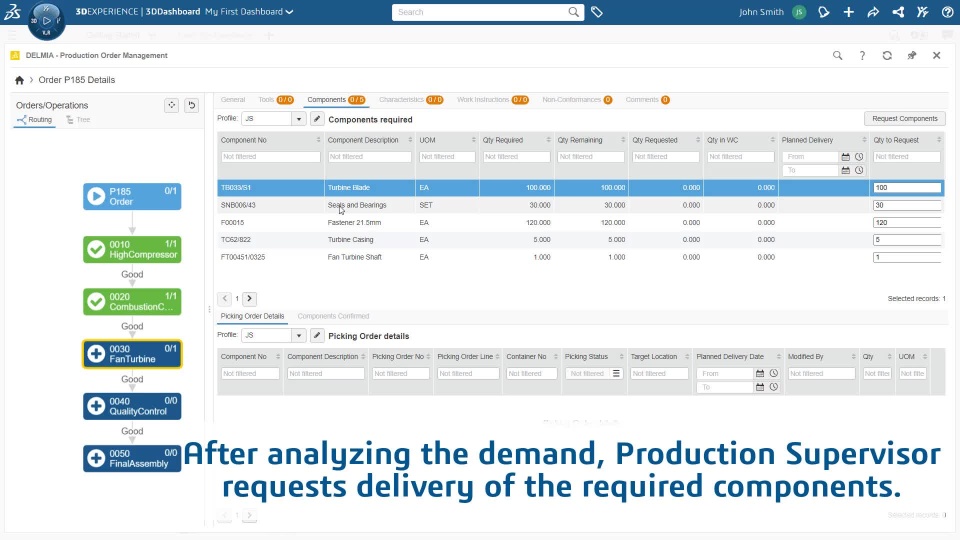Switch to the Comments tab
The image size is (960, 540).
point(647,100)
